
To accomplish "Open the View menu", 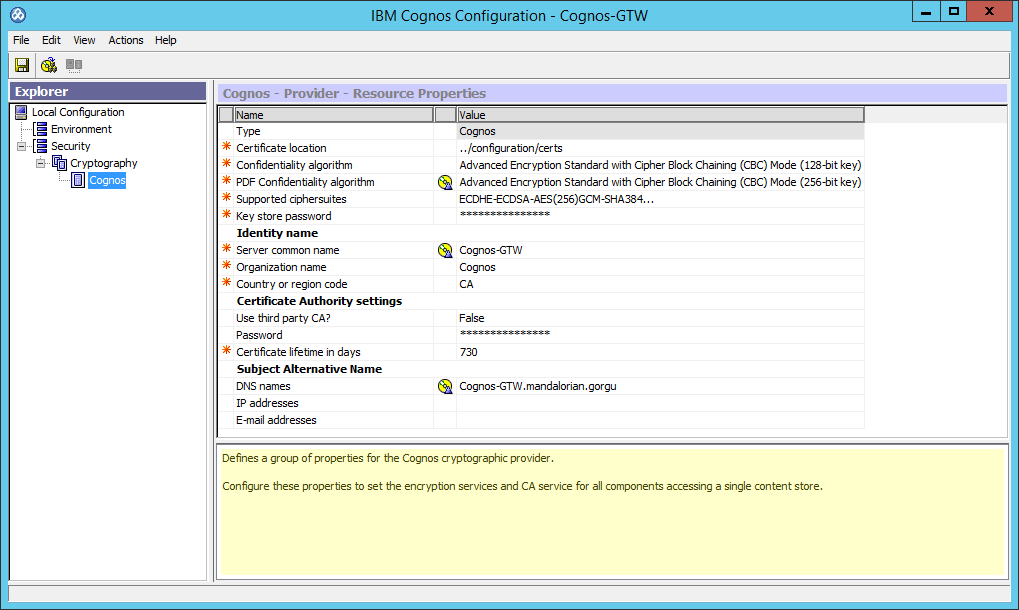I will click(x=84, y=40).
